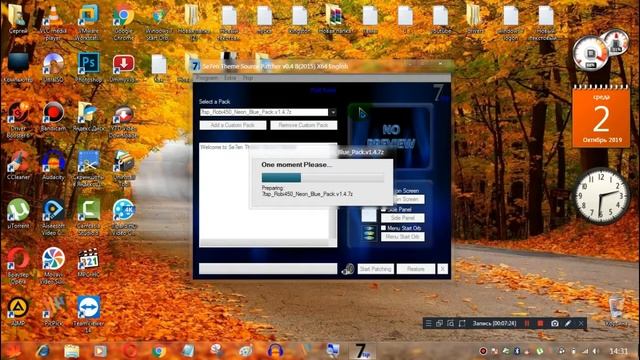Open the µTorrent desktop shortcut
Image resolution: width=640 pixels, height=360 pixels.
point(18,213)
